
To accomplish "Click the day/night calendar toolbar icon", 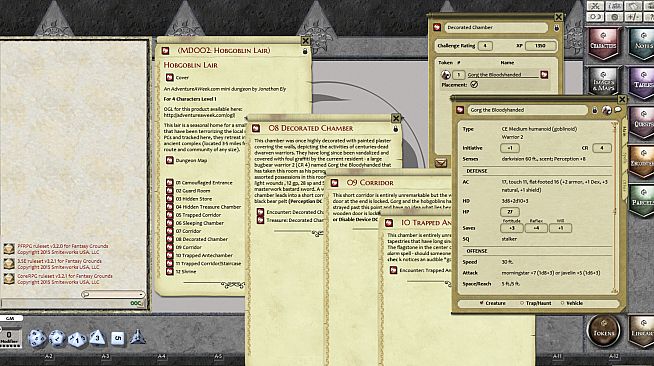I will click(x=595, y=17).
